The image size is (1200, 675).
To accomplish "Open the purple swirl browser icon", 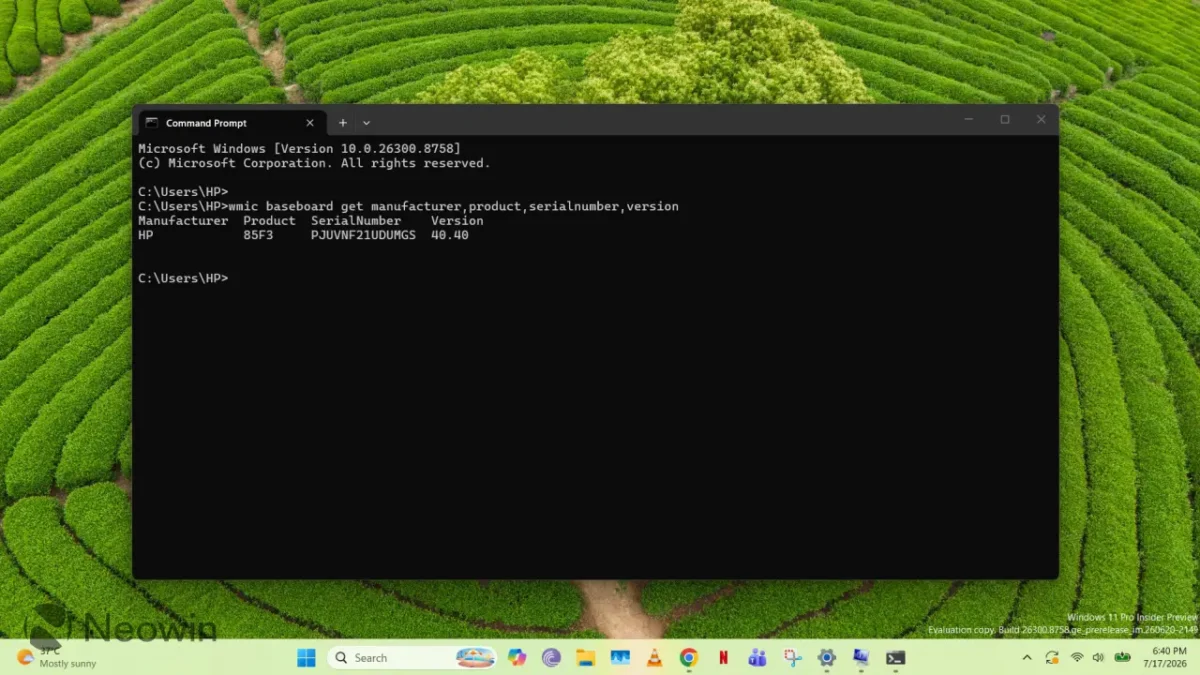I will tap(551, 657).
